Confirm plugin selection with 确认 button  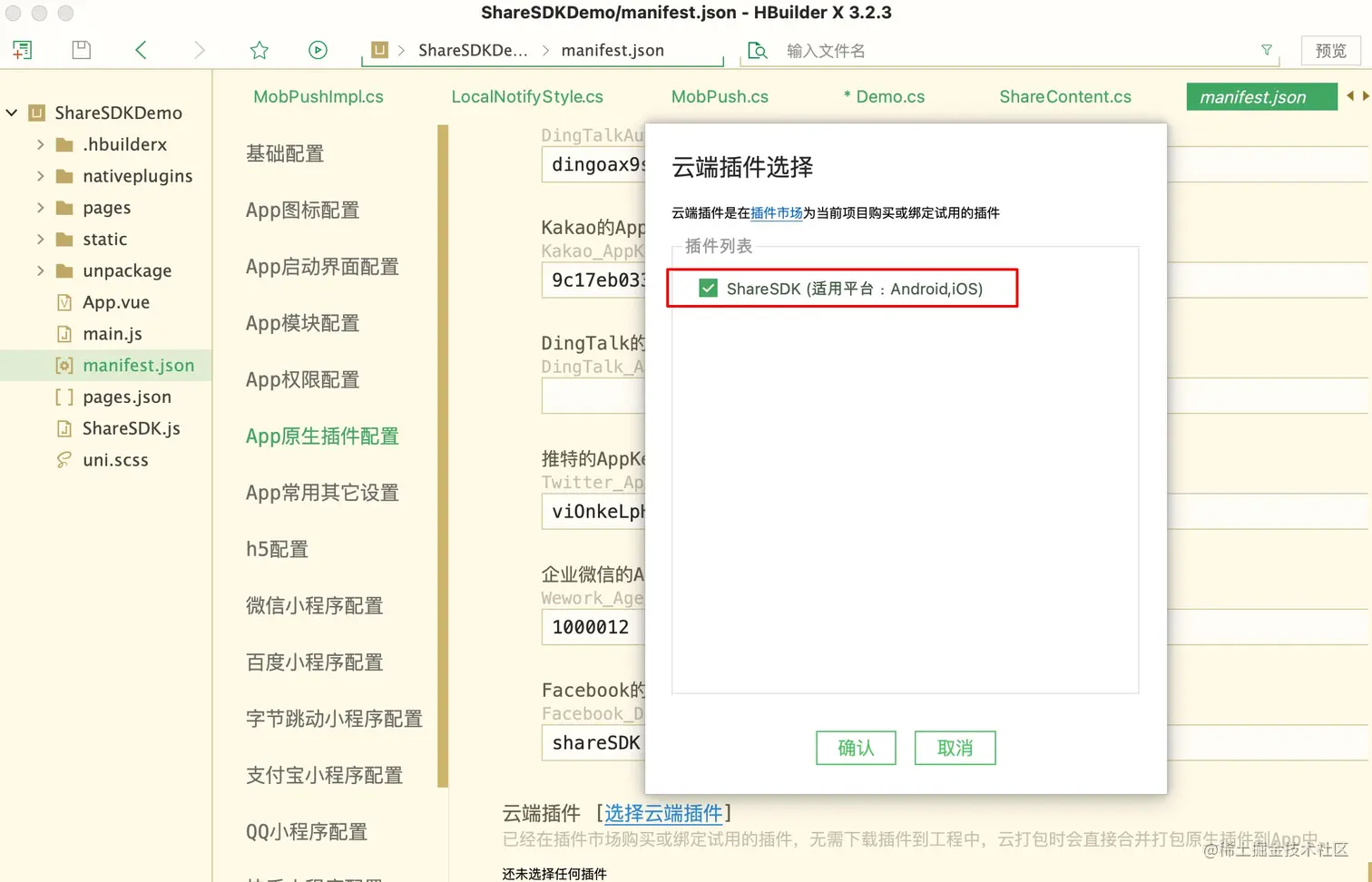click(856, 748)
